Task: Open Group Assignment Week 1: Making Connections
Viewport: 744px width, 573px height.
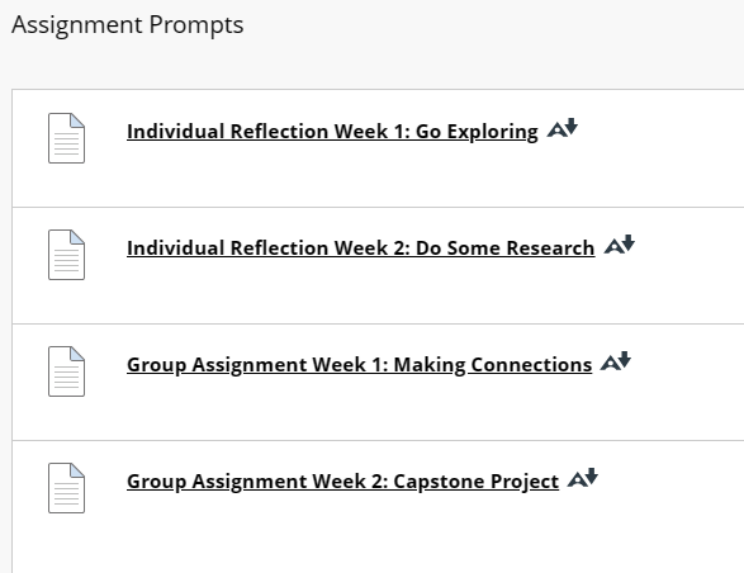Action: tap(359, 365)
